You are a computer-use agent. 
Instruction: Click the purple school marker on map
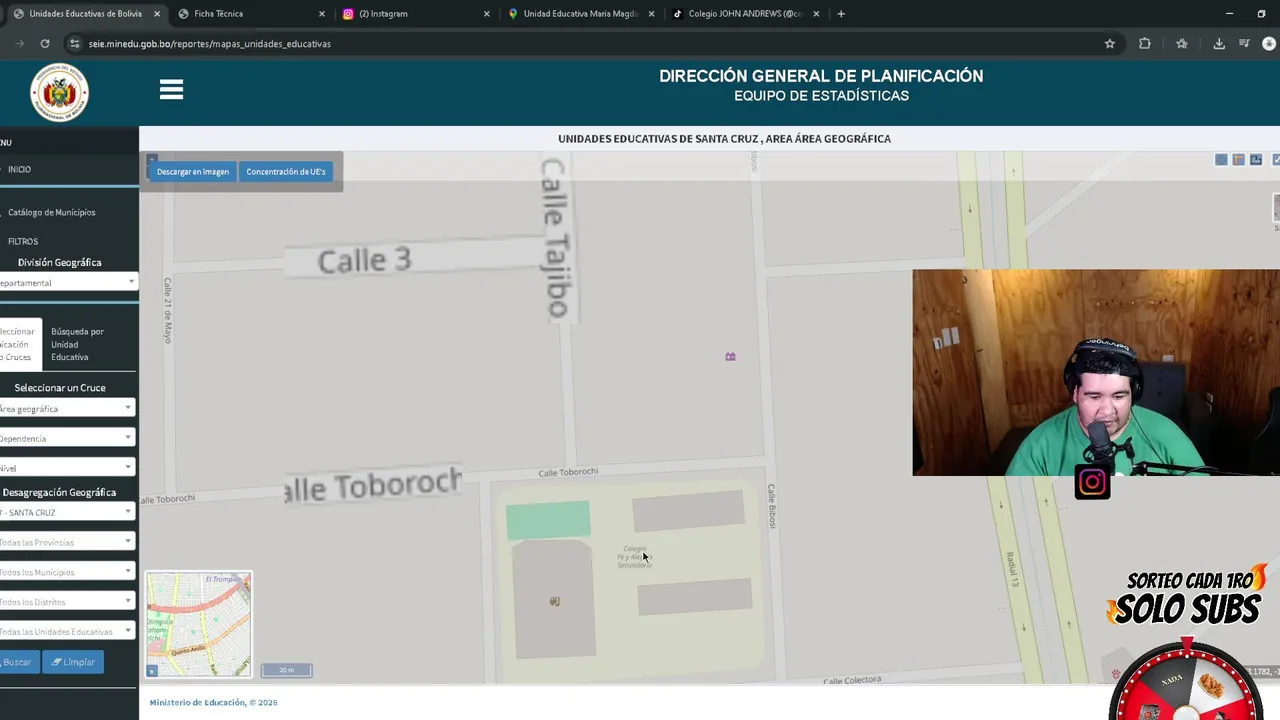730,356
